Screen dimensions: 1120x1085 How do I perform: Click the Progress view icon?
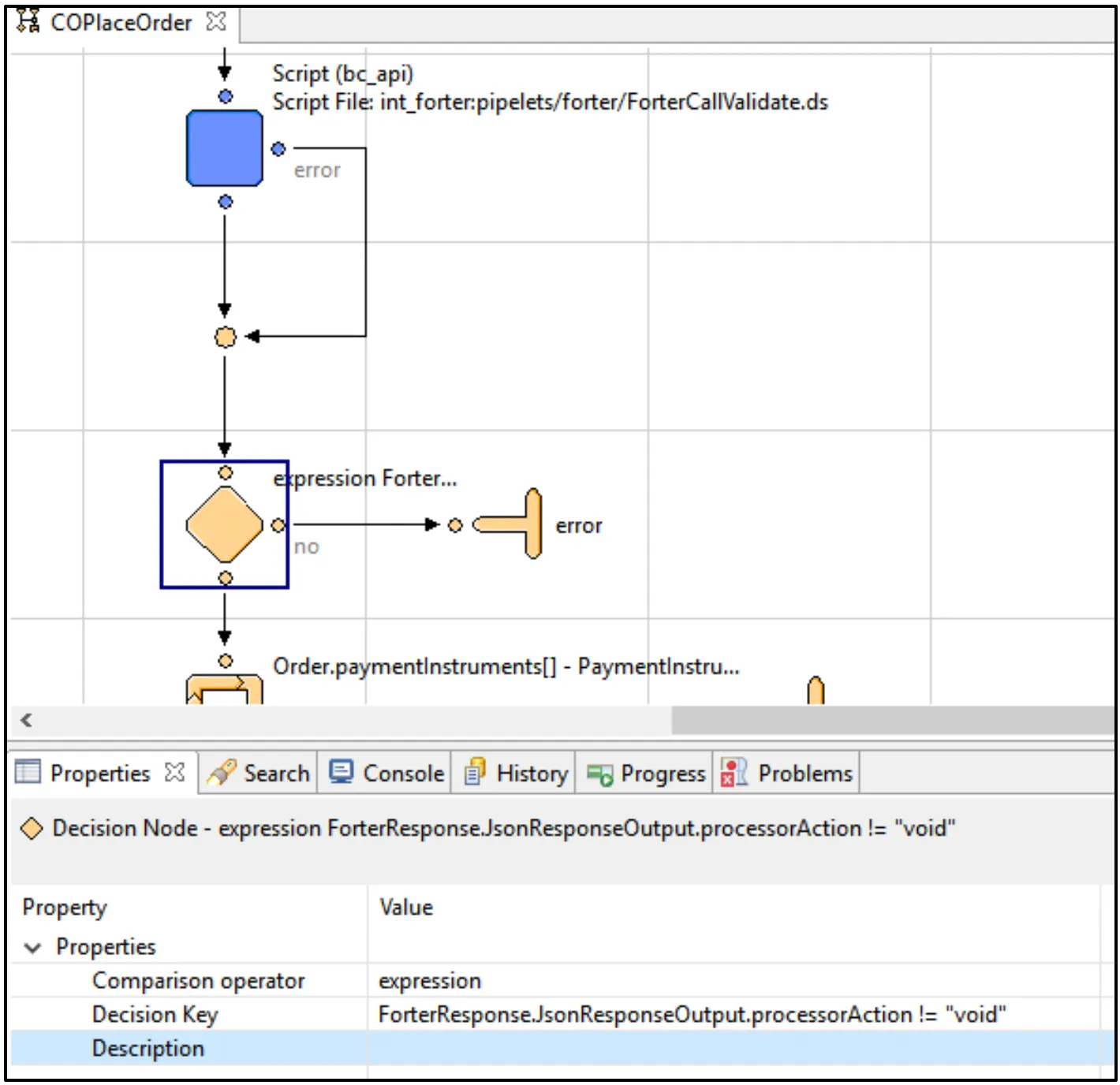(599, 774)
